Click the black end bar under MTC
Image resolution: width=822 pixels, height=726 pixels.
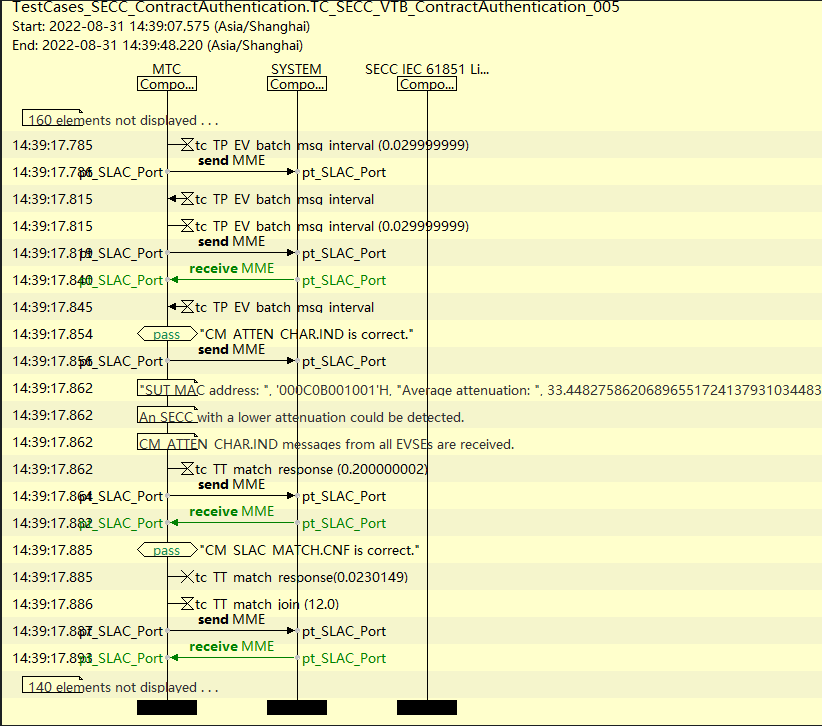(167, 708)
